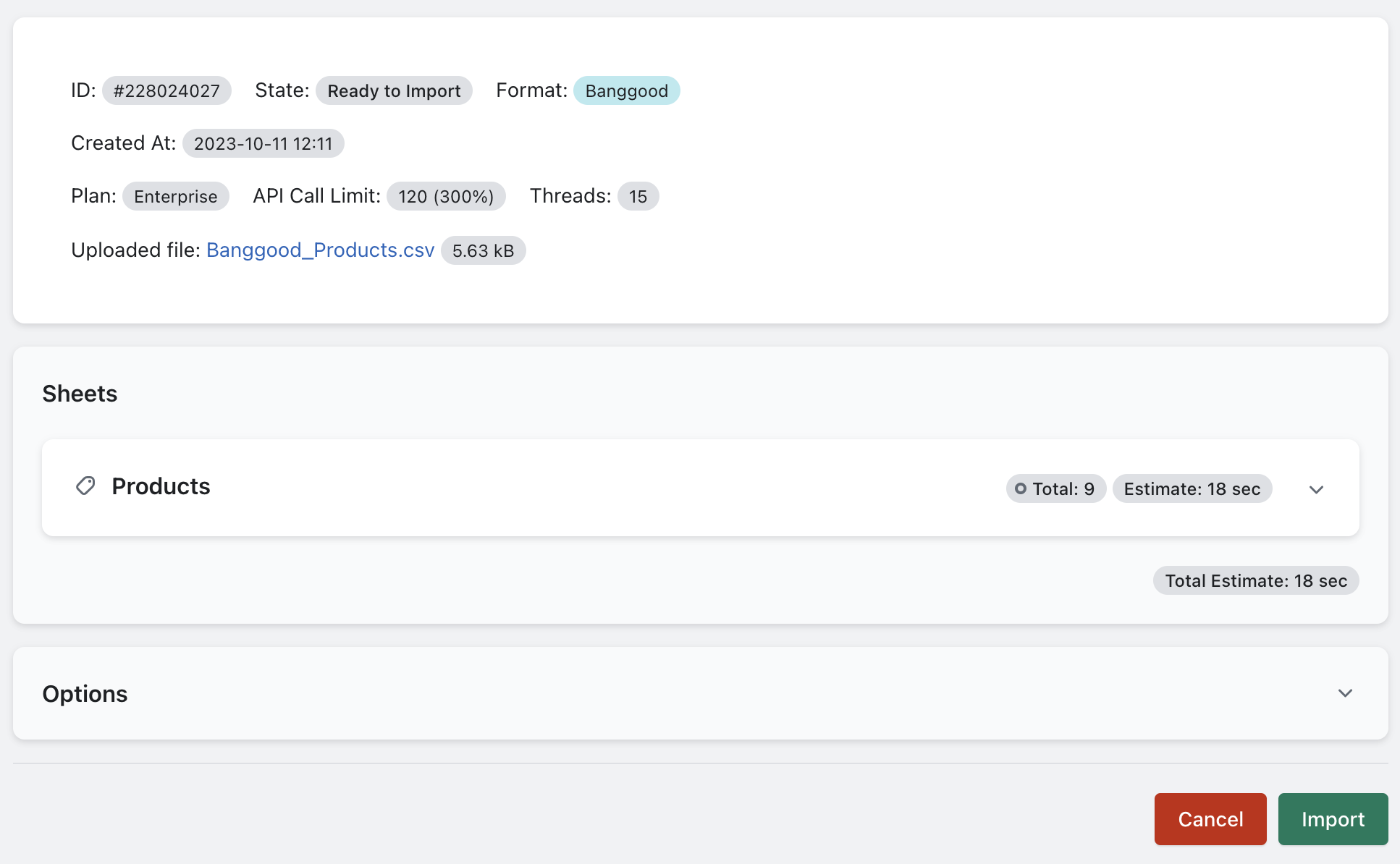Select the Ready to Import state badge
This screenshot has width=1400, height=864.
[x=394, y=90]
